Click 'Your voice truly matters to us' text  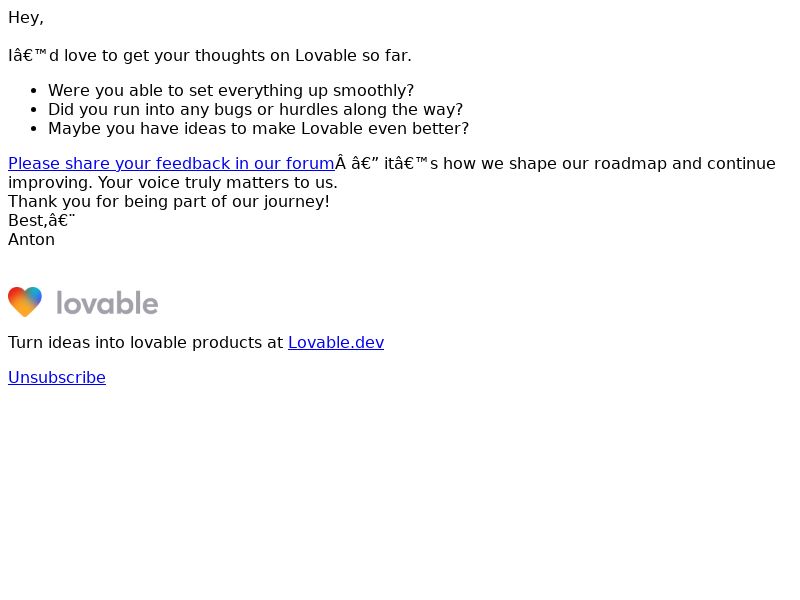tap(217, 183)
